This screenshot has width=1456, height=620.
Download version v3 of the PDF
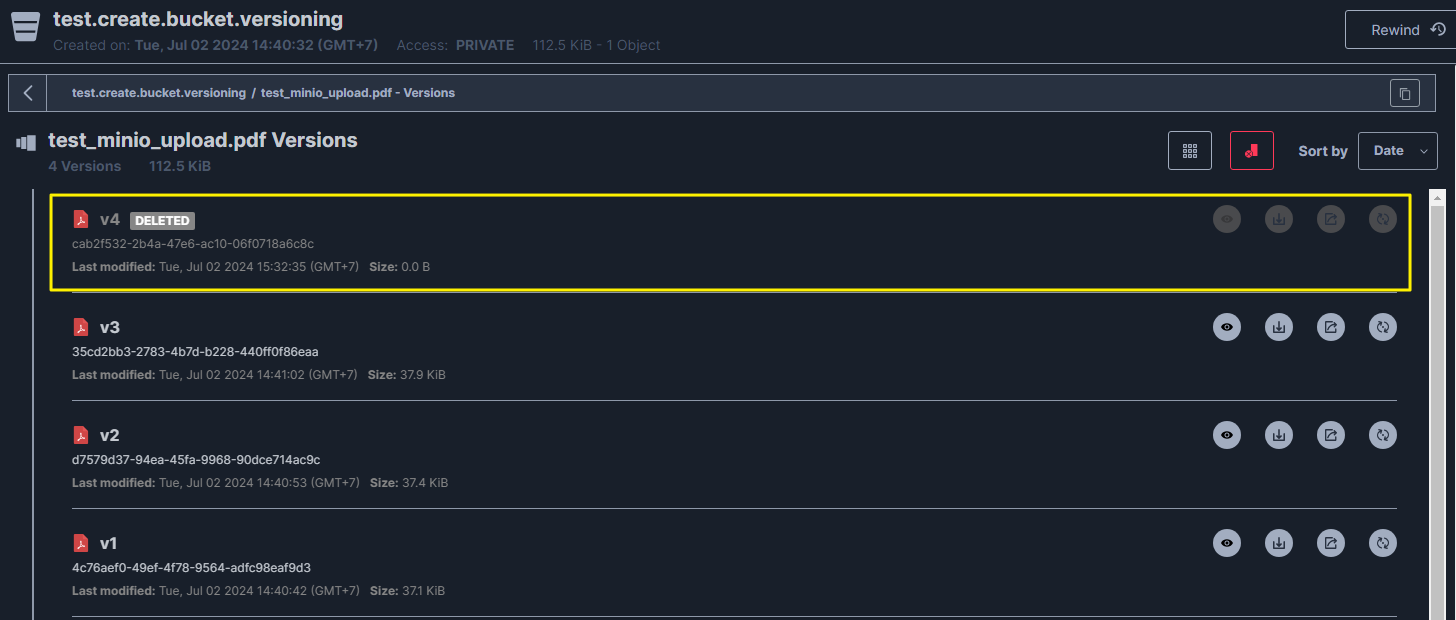[1279, 327]
